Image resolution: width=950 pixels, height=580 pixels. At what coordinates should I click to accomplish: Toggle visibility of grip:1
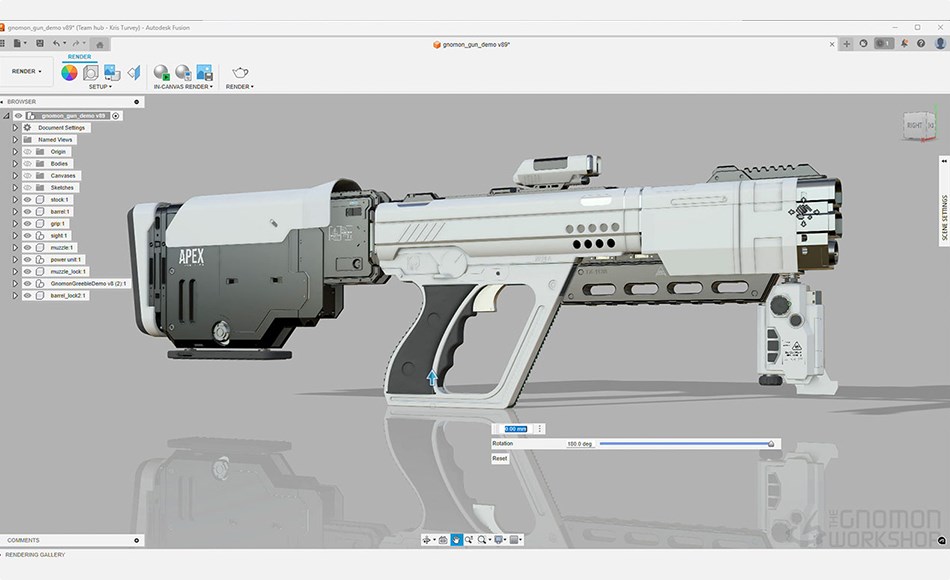click(x=28, y=224)
